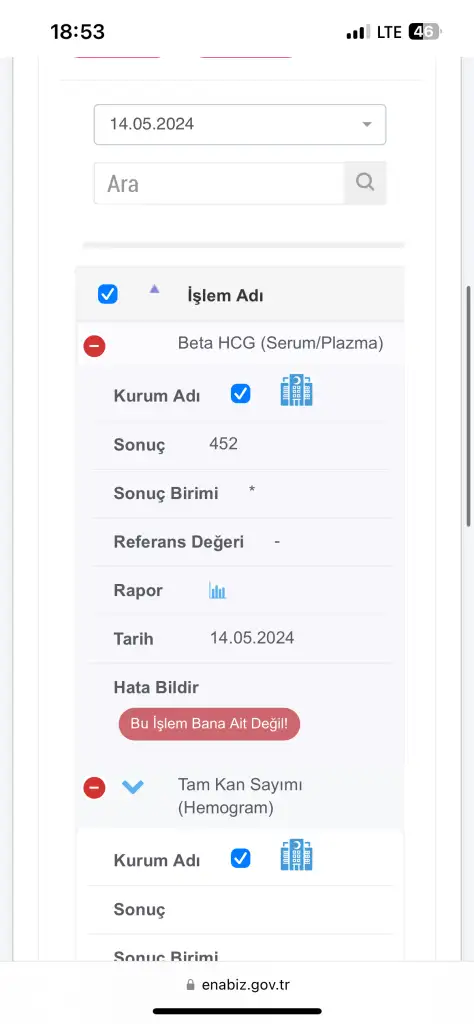This screenshot has height=1024, width=474.
Task: Tap the lock icon beside enabiz.gov.tr
Action: pos(191,984)
